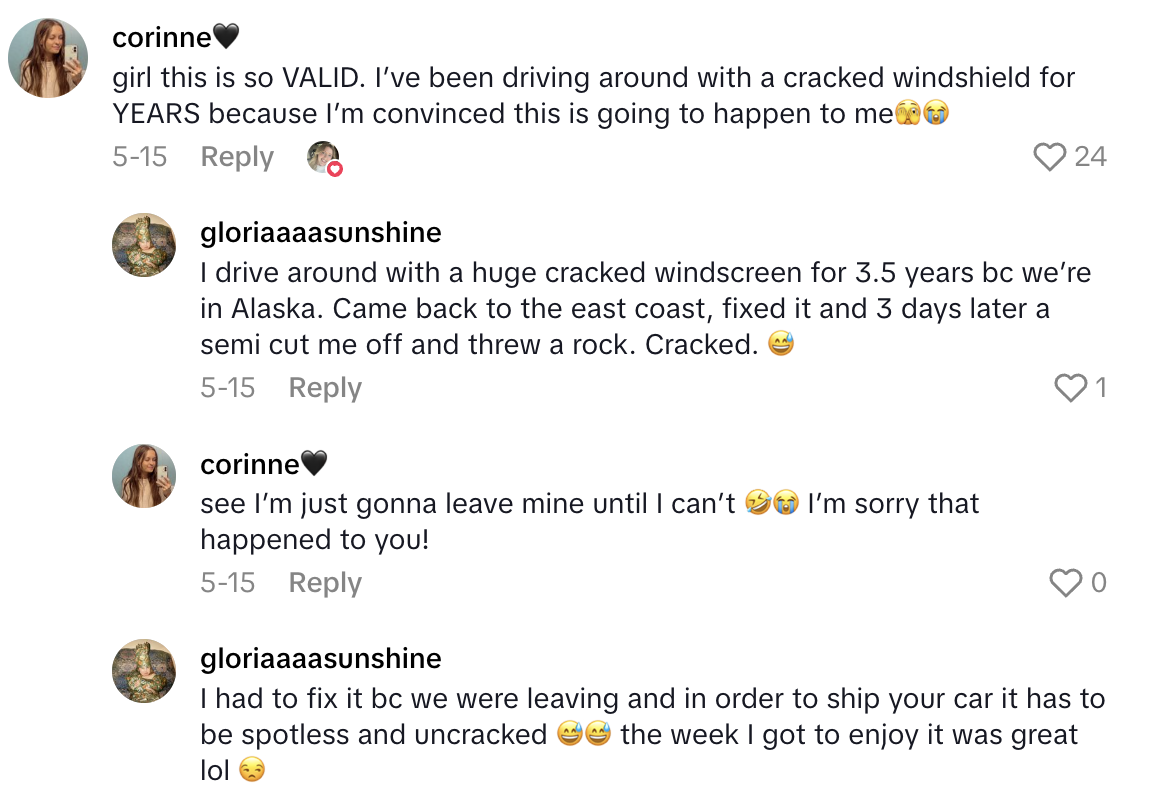Screen dimensions: 1154x792
Task: Open corinne's avatar next to the "leave mine" reply
Action: coord(144,476)
